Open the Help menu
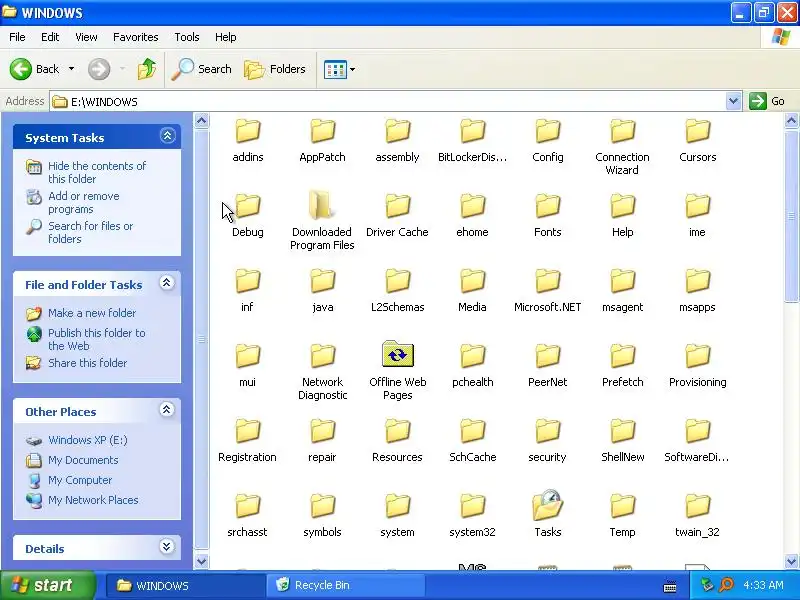Screen dimensions: 800x600 coord(226,37)
